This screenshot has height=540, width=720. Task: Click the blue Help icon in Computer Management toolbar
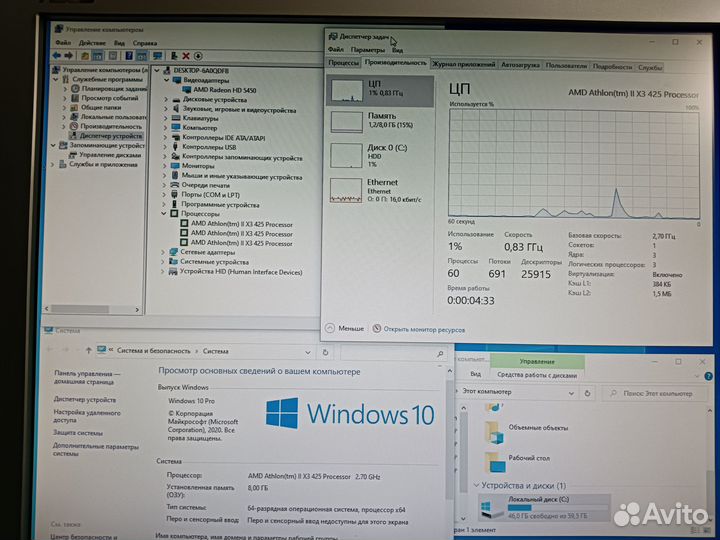point(129,56)
